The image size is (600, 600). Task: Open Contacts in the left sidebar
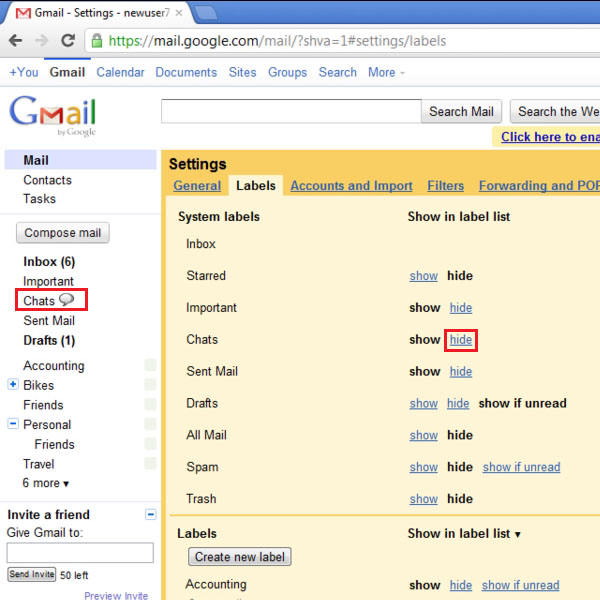[47, 180]
